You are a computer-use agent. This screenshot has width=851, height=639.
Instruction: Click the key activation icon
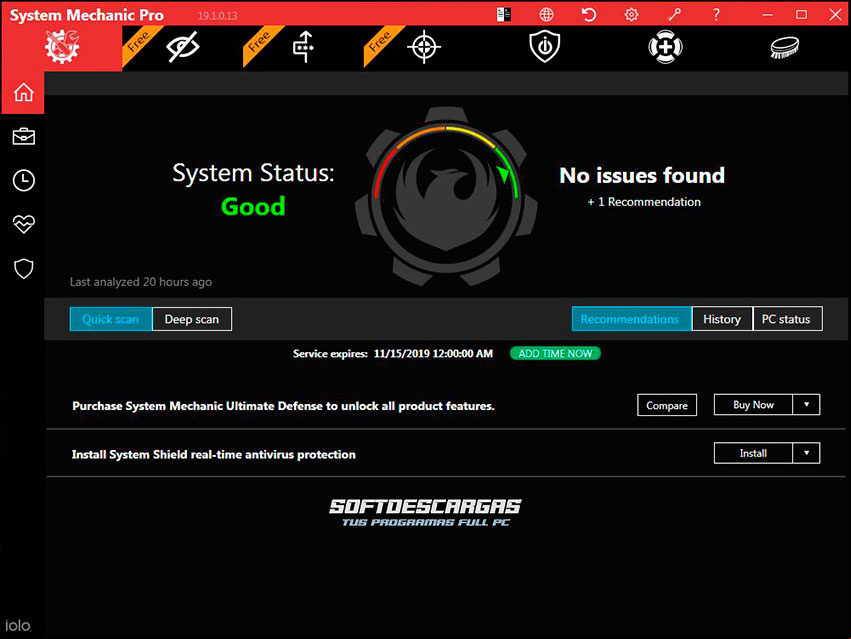[x=674, y=15]
